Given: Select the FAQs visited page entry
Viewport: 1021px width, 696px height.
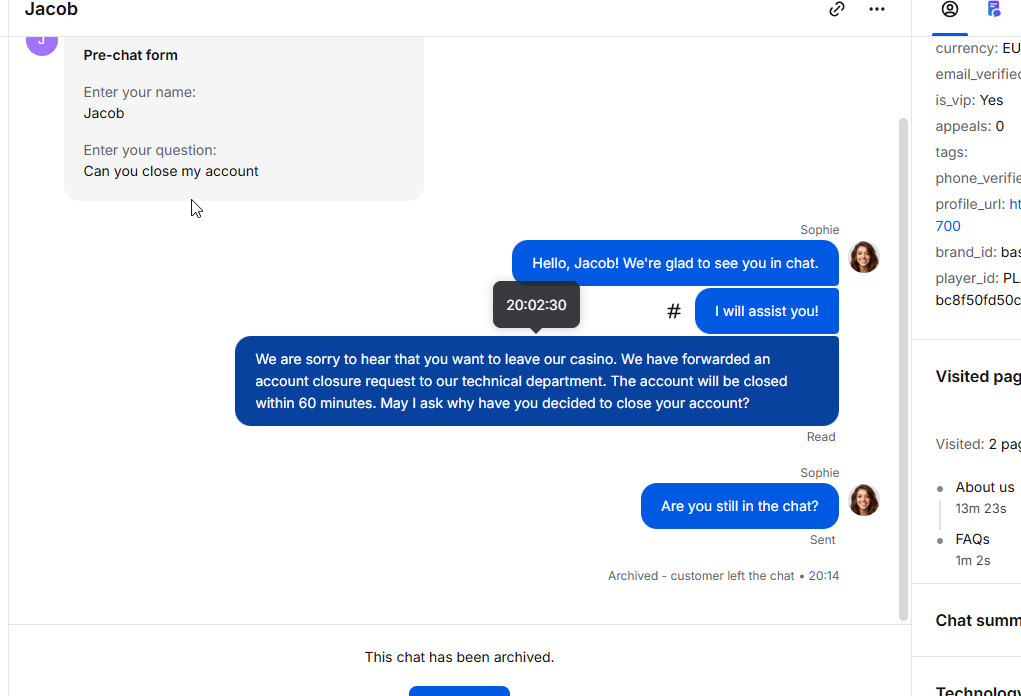Looking at the screenshot, I should tap(972, 539).
